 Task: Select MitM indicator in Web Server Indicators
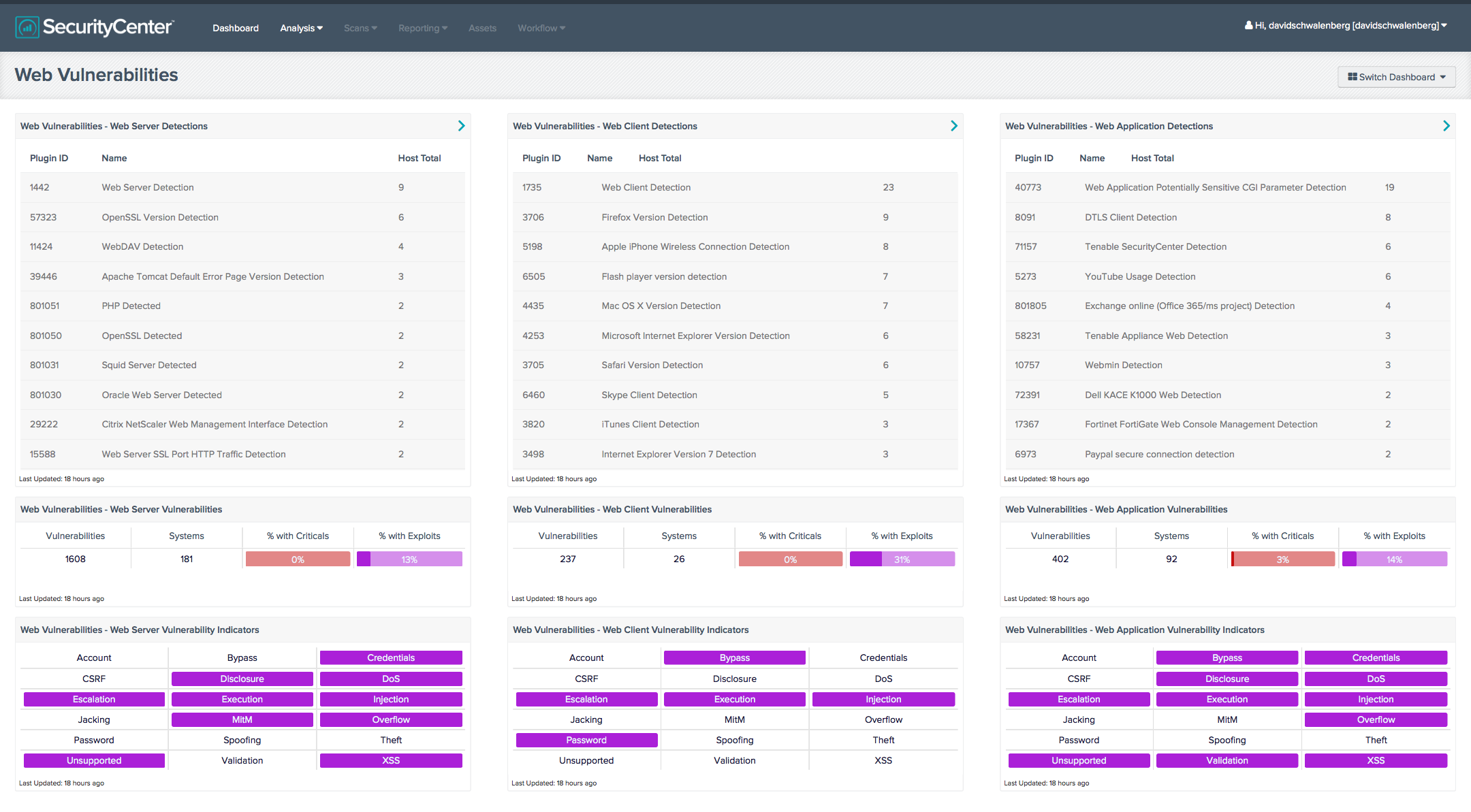click(x=242, y=719)
